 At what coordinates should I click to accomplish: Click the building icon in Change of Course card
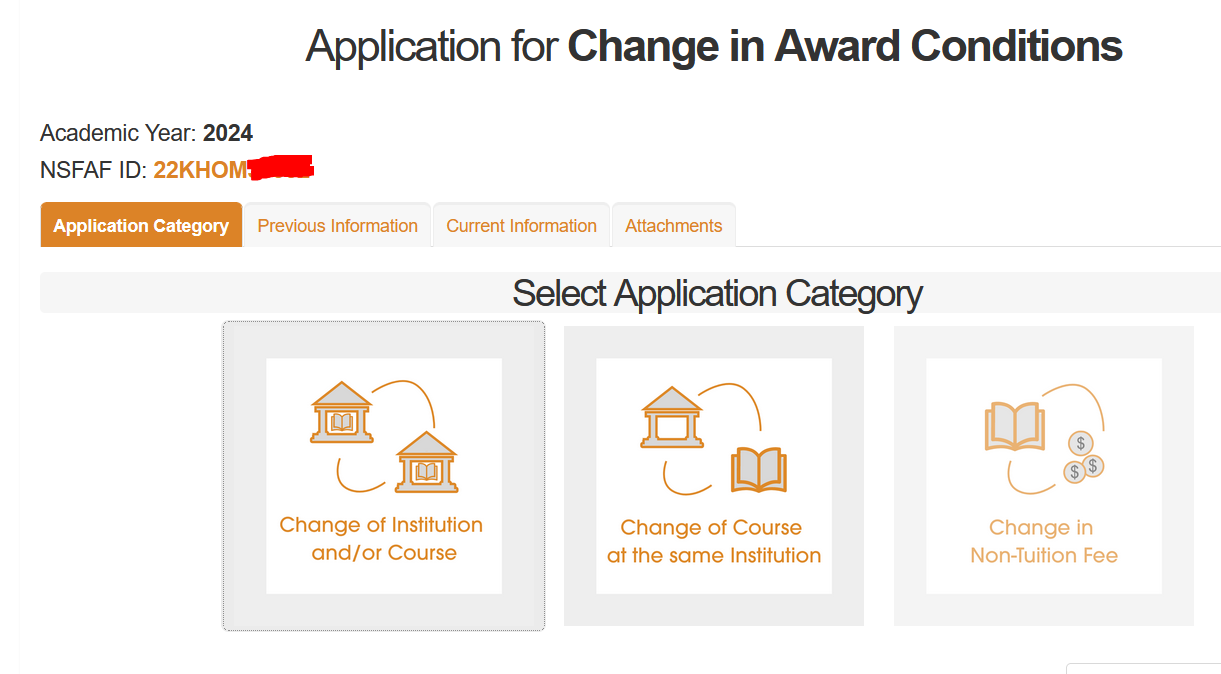pos(671,418)
